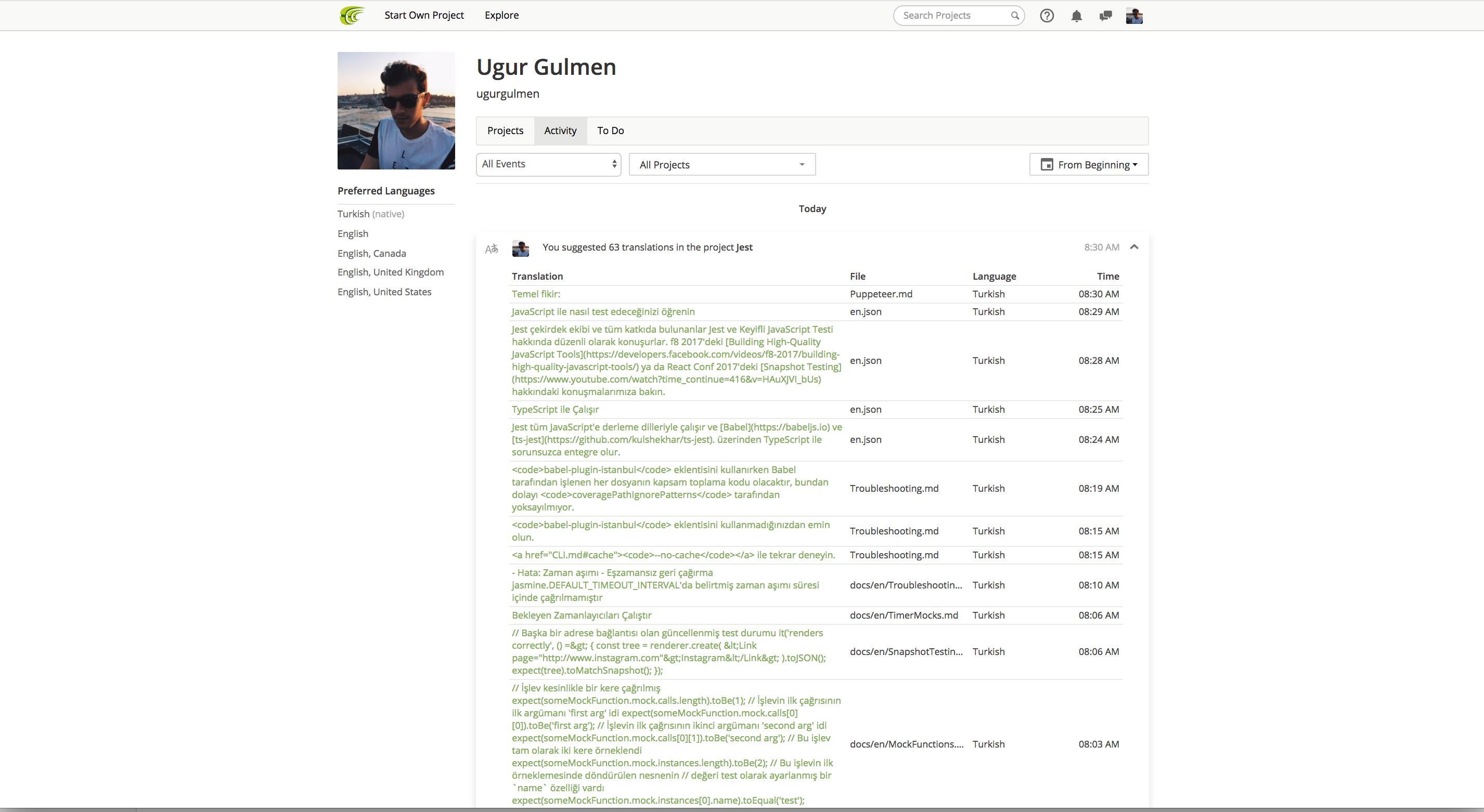Open the All Events dropdown
The height and width of the screenshot is (812, 1484).
pyautogui.click(x=548, y=164)
